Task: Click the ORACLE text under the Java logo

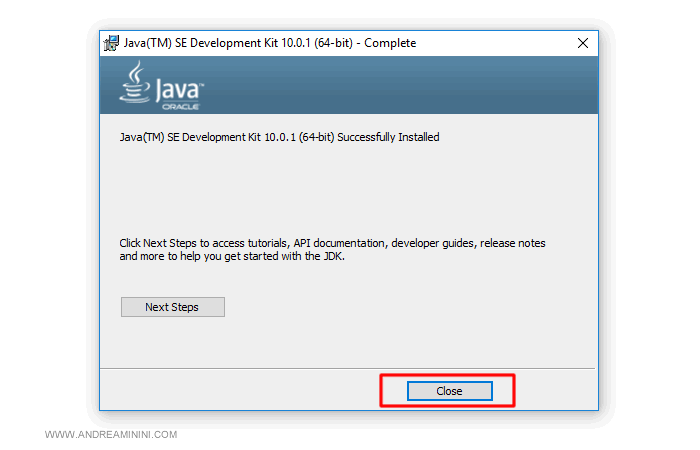Action: point(184,105)
